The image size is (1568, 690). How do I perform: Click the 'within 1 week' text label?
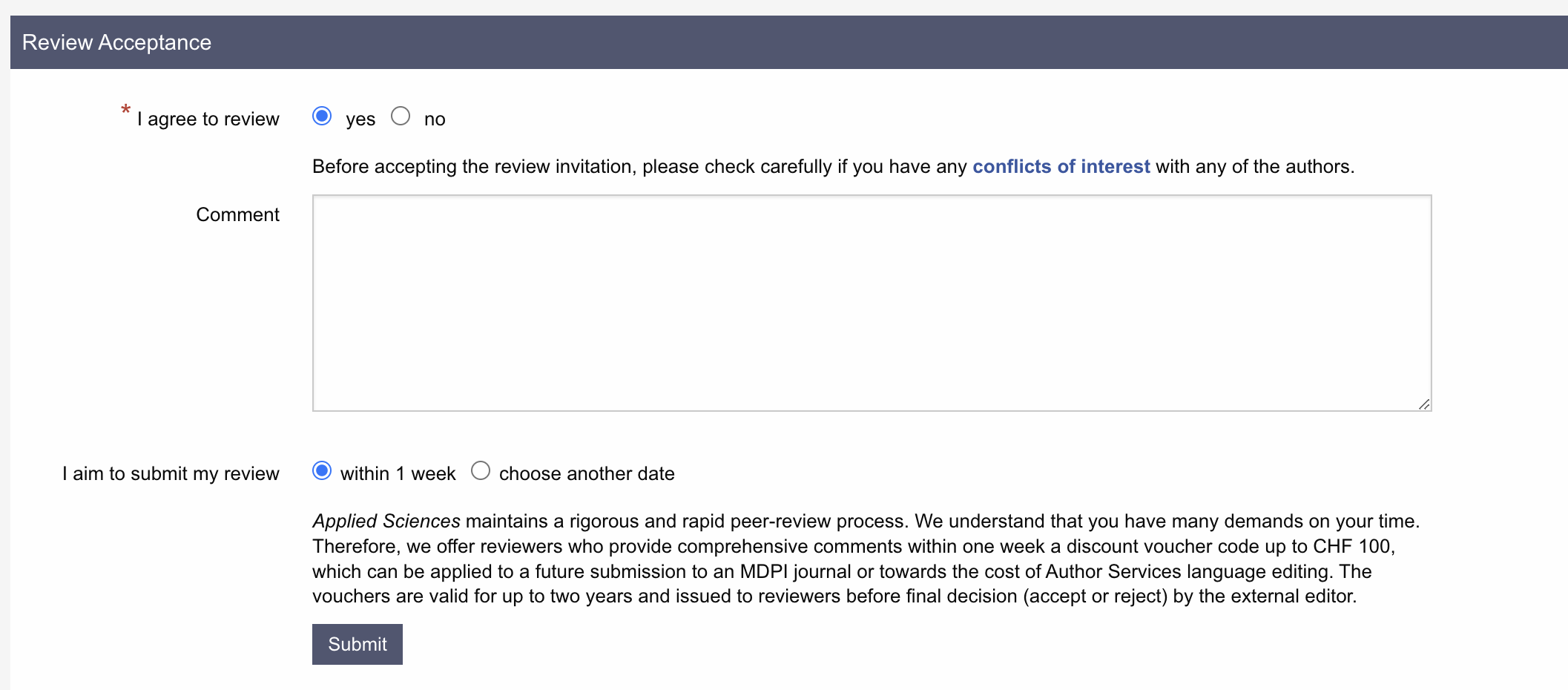398,474
